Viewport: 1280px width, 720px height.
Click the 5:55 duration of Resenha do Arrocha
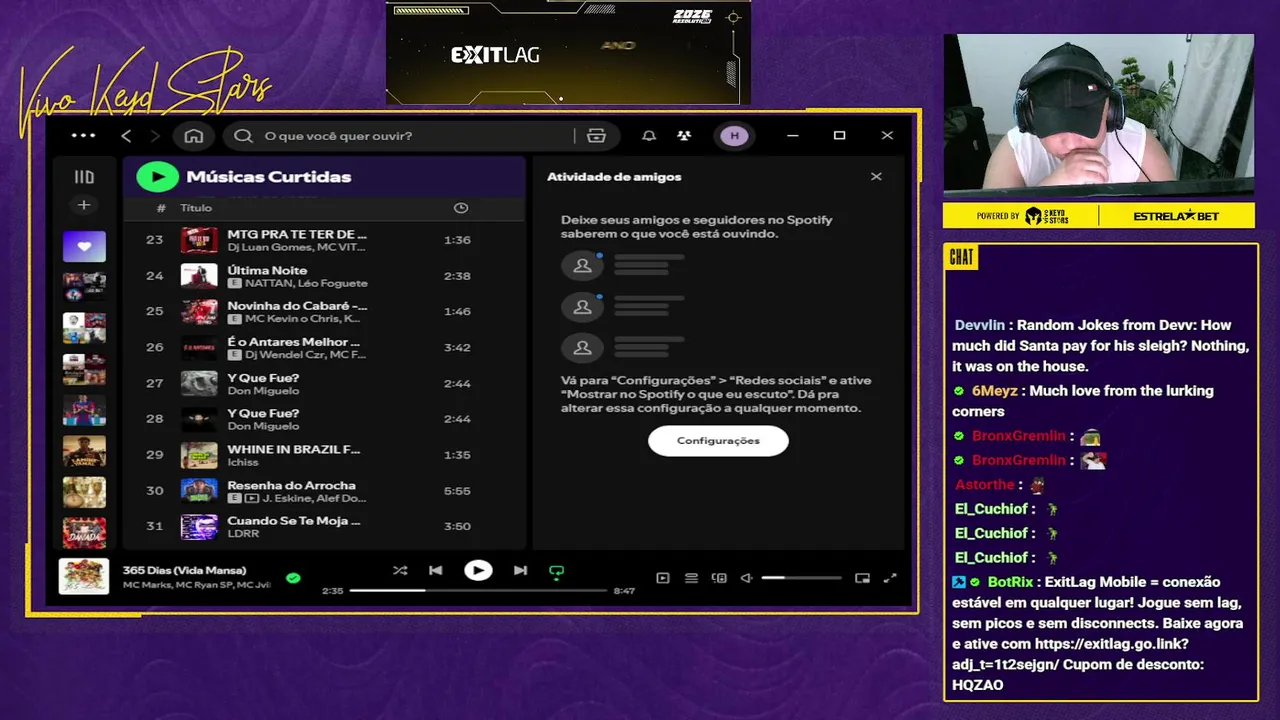tap(457, 491)
